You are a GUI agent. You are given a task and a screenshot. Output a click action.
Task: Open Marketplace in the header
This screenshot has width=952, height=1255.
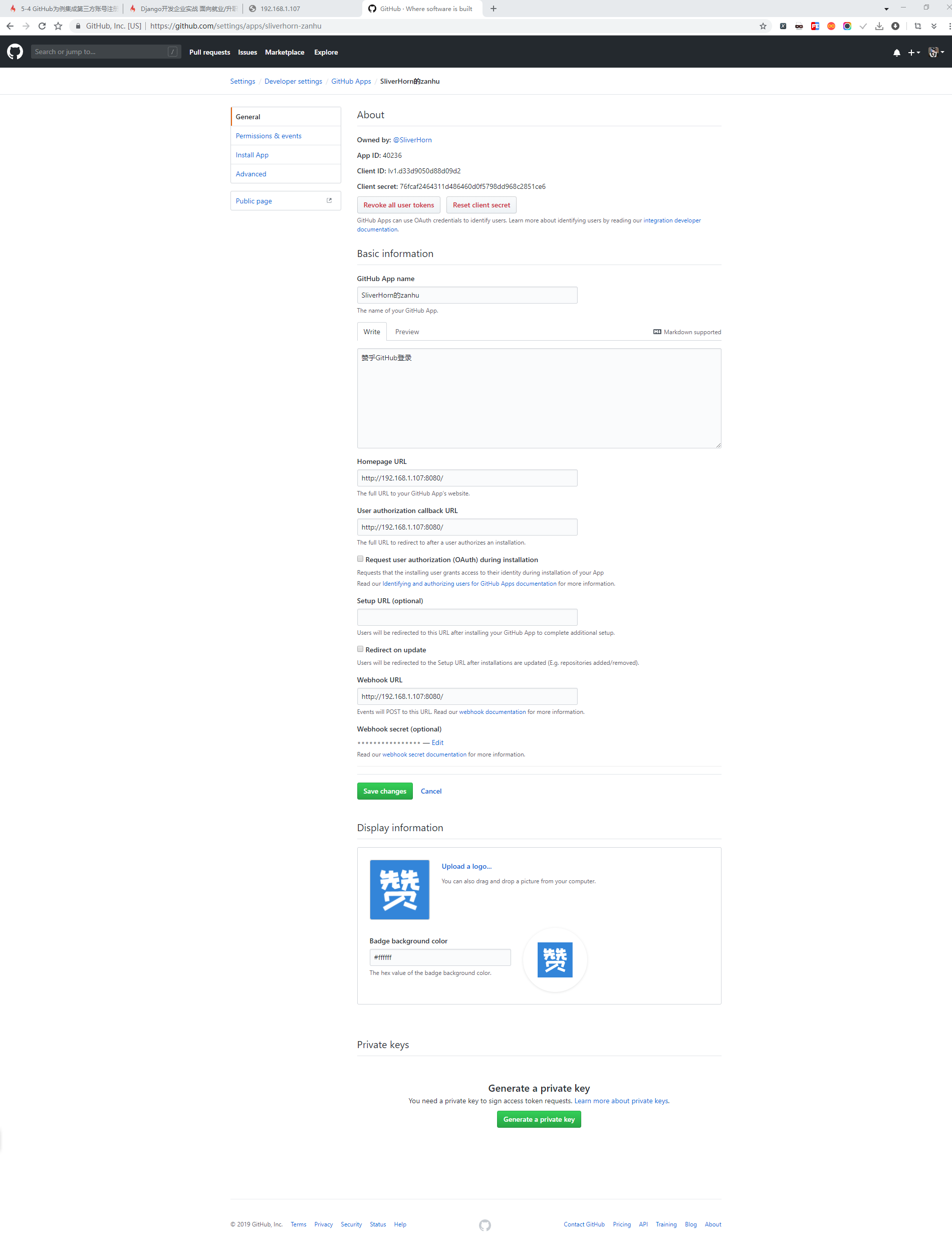tap(284, 52)
